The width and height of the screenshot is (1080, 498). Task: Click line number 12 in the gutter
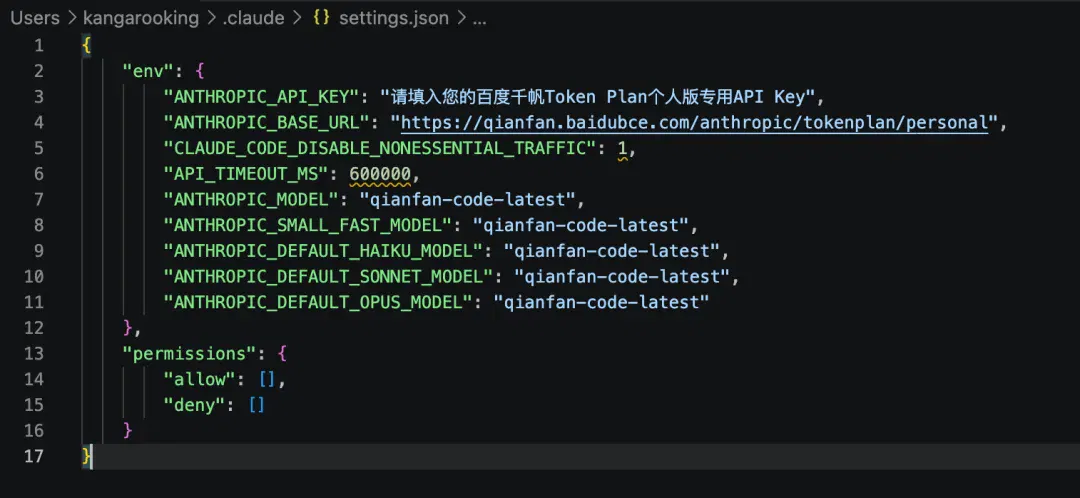pos(33,327)
